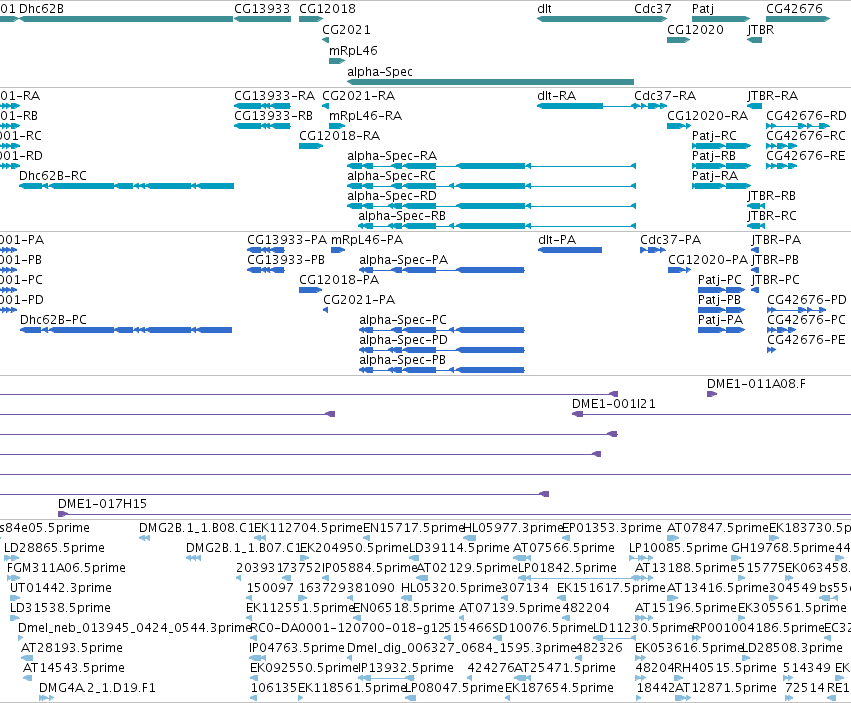Screen dimensions: 851x703
Task: Open the CG42676 gene label
Action: [x=794, y=9]
